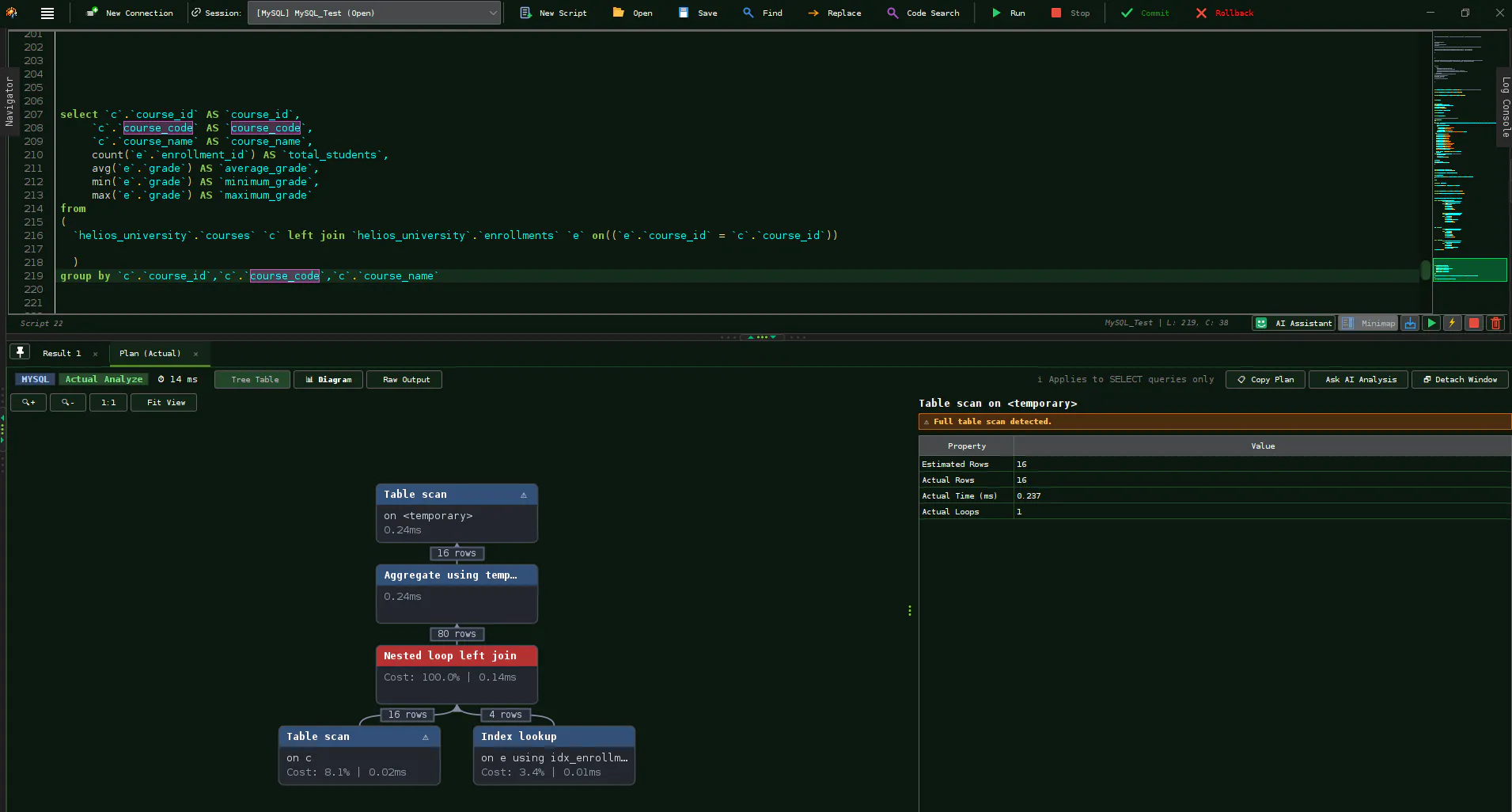Click the Full table scan detected warning banner
Viewport: 1512px width, 812px height.
click(x=1215, y=421)
